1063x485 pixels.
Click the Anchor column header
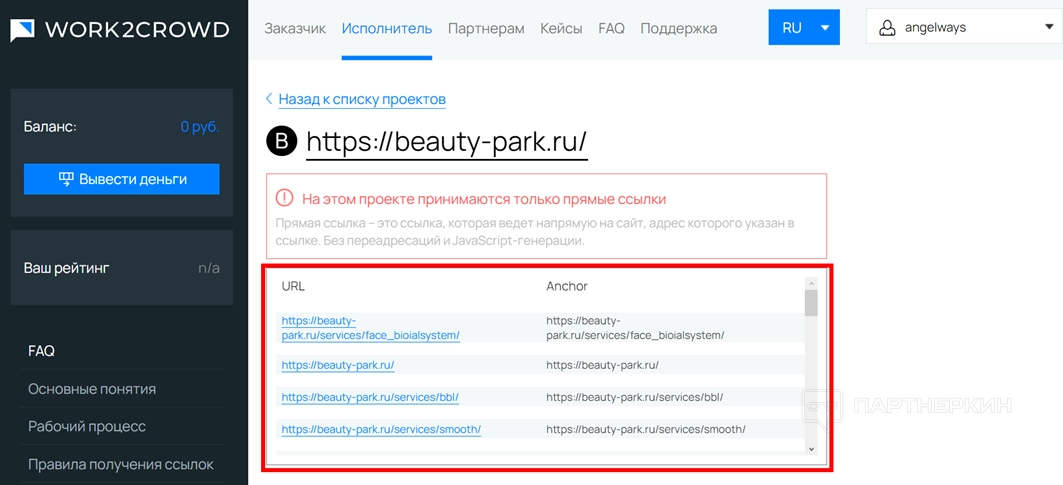(567, 286)
